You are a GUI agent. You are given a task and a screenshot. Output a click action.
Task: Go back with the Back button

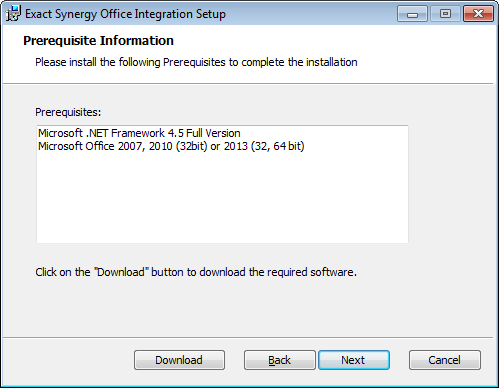click(280, 360)
